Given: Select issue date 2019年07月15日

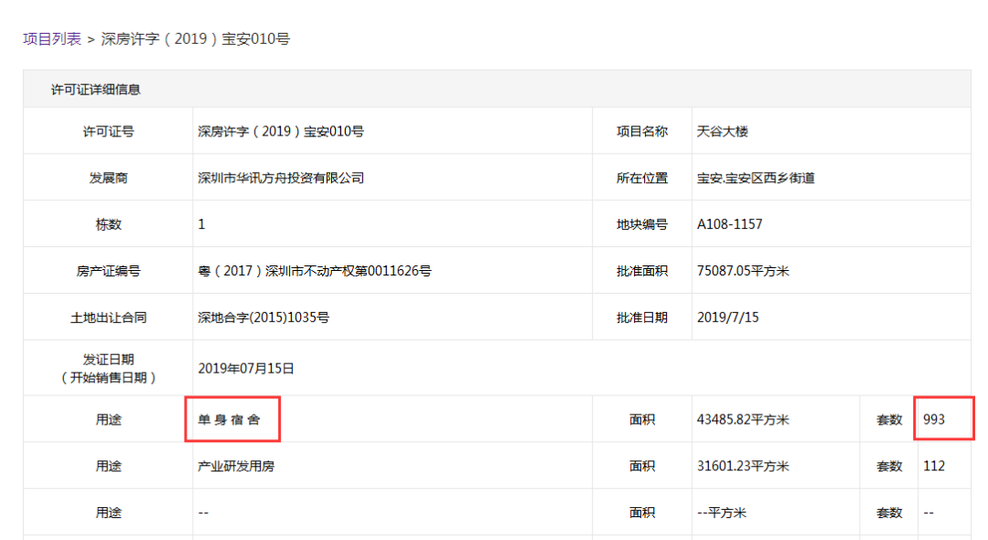Looking at the screenshot, I should click(x=246, y=369).
